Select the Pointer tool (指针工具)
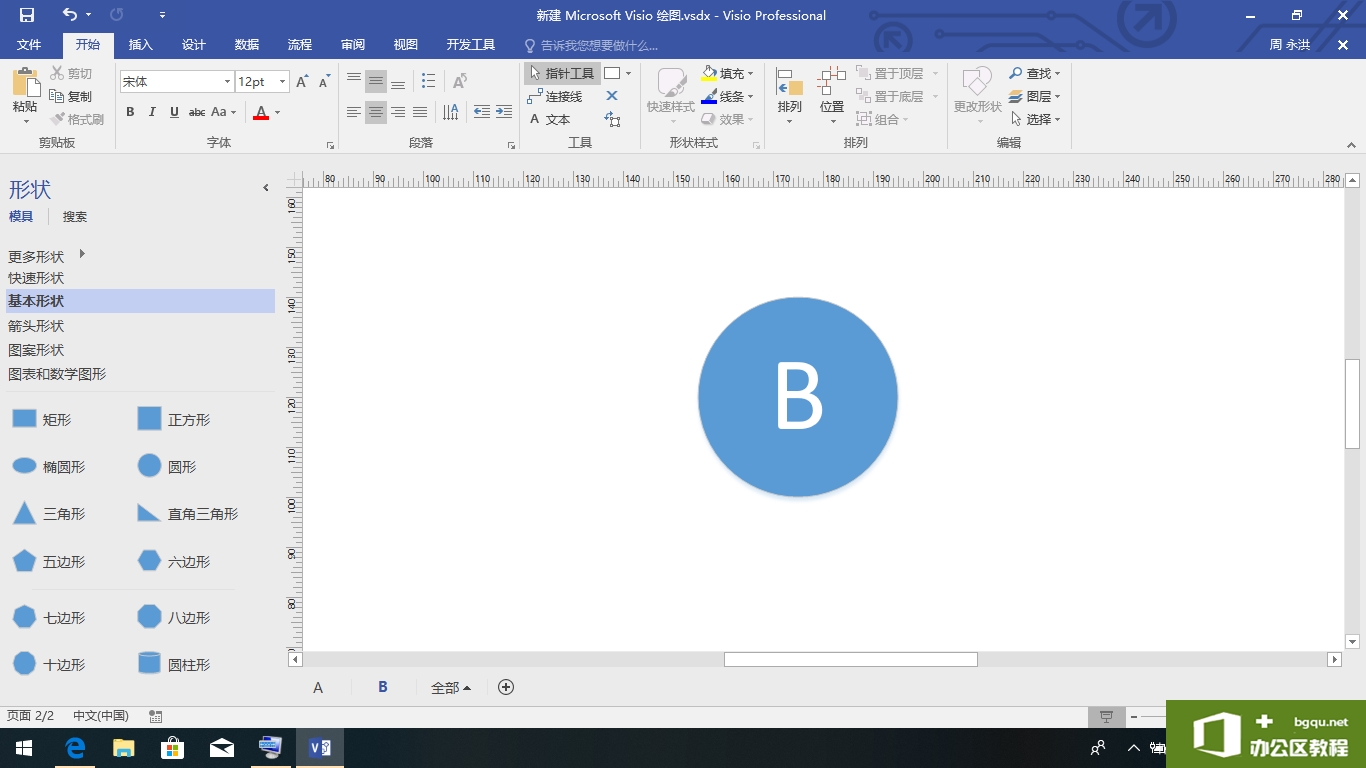This screenshot has width=1366, height=768. point(562,73)
